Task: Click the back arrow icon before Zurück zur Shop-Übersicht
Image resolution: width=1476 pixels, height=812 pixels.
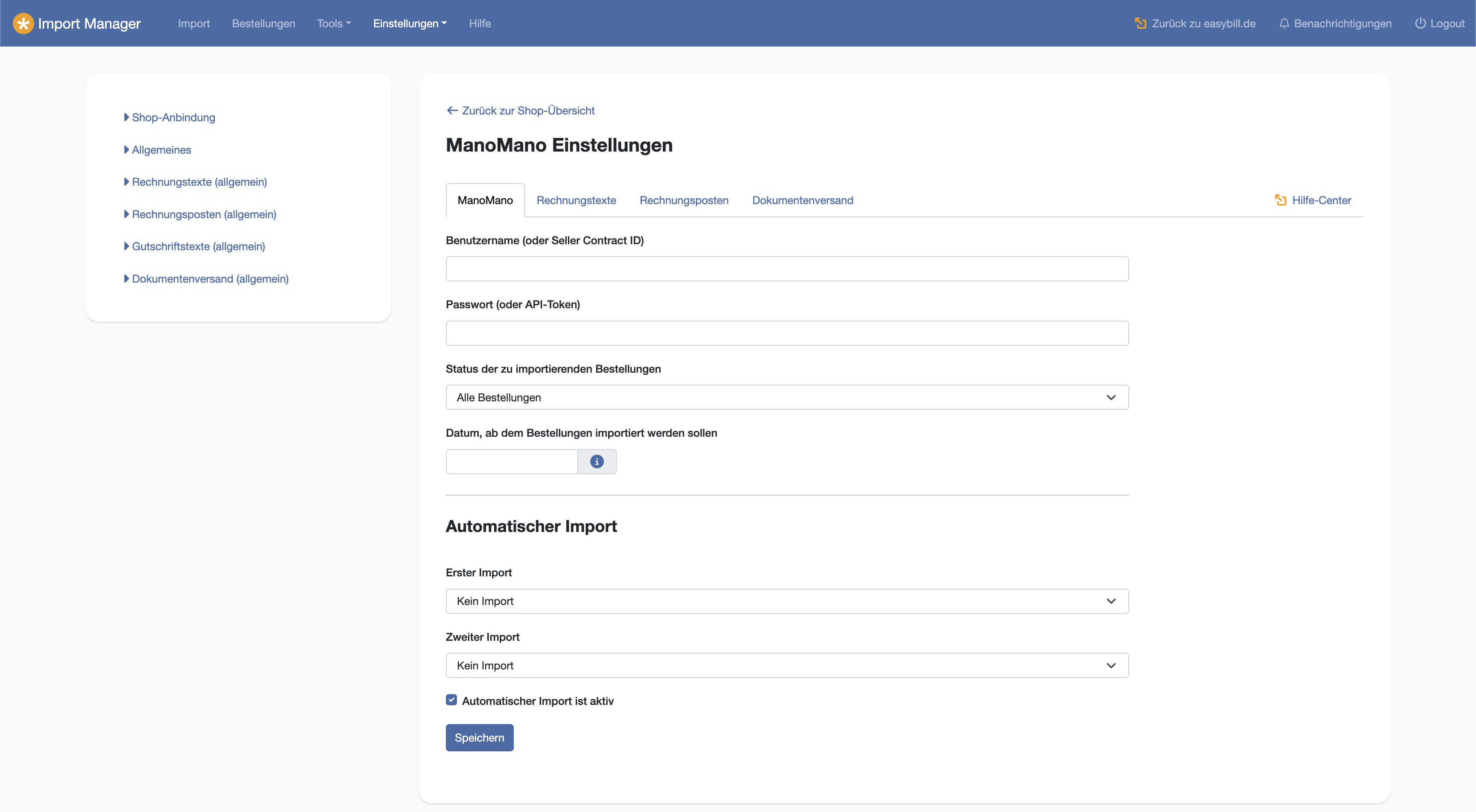Action: coord(452,111)
